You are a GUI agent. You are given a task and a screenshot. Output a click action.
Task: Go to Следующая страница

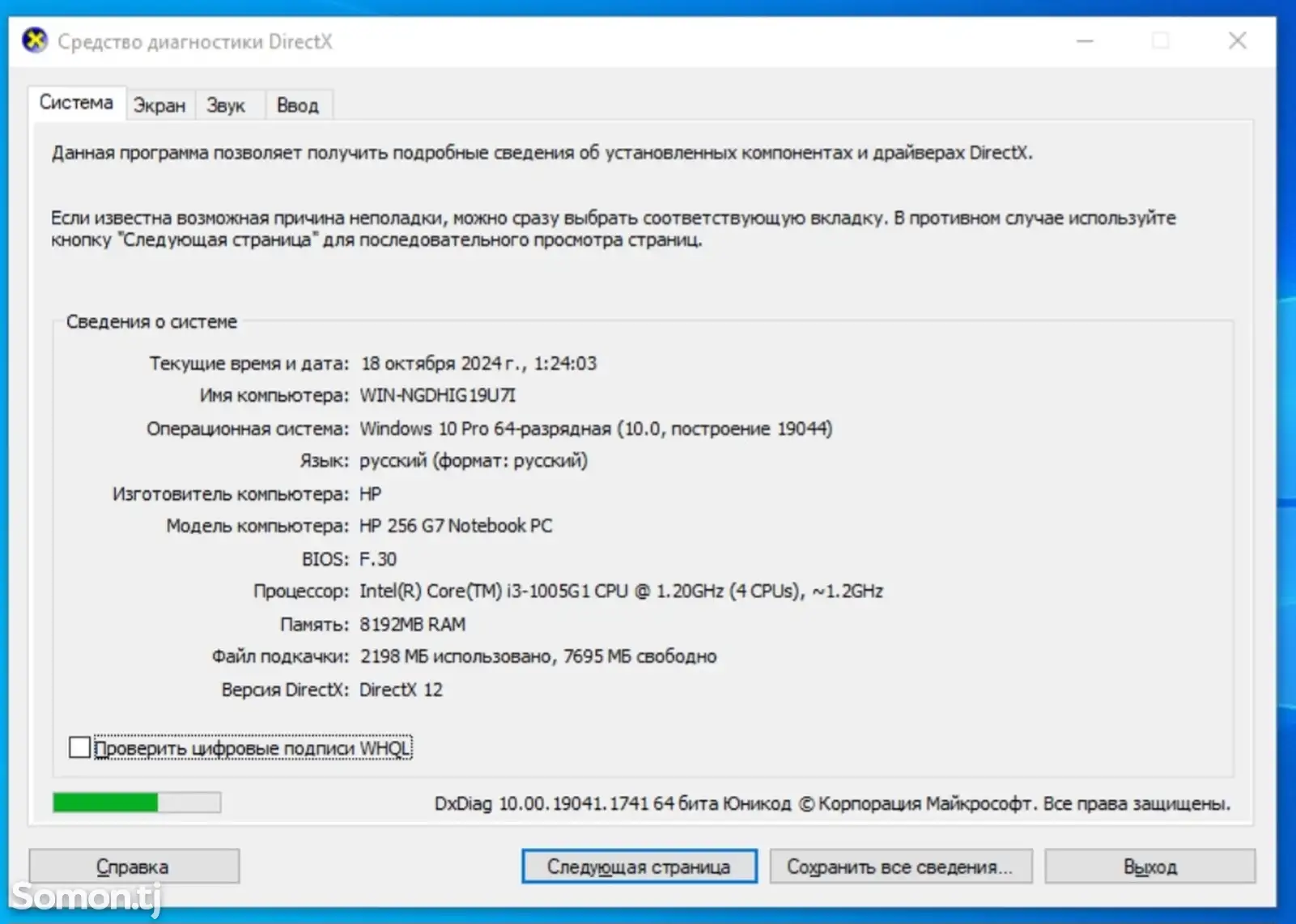click(639, 867)
